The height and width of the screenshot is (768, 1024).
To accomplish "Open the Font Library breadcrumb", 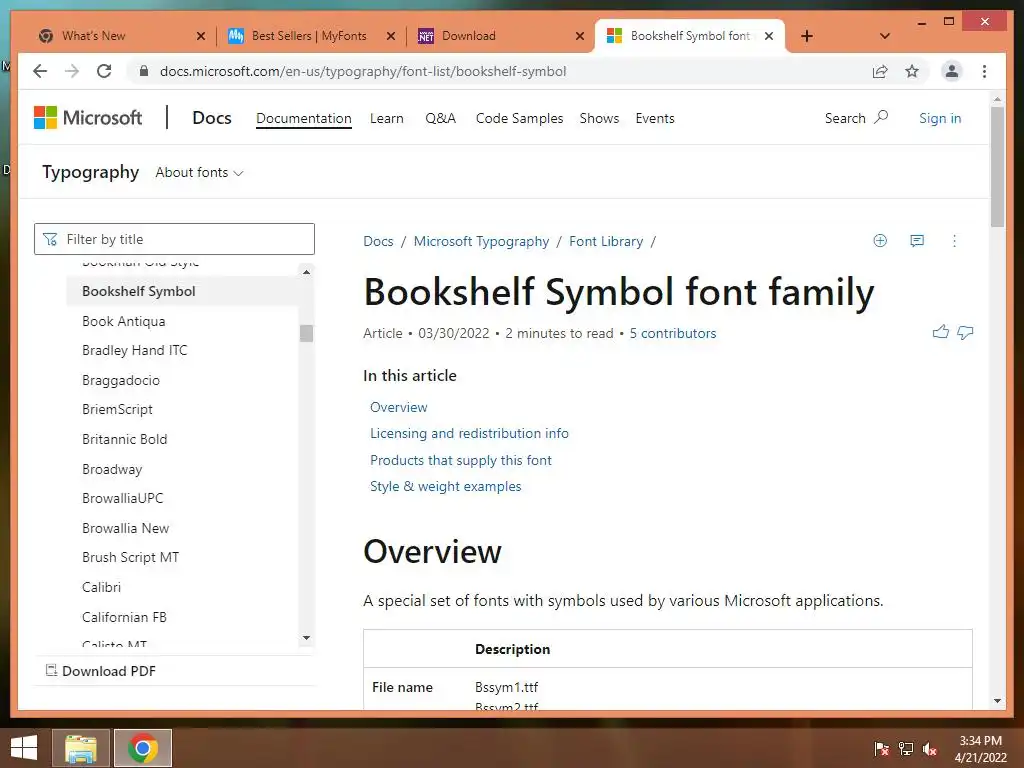I will click(606, 242).
